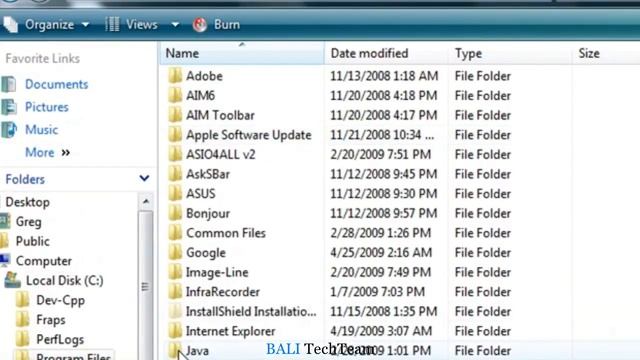Click the Bonjour folder icon
640x360 pixels.
[175, 213]
